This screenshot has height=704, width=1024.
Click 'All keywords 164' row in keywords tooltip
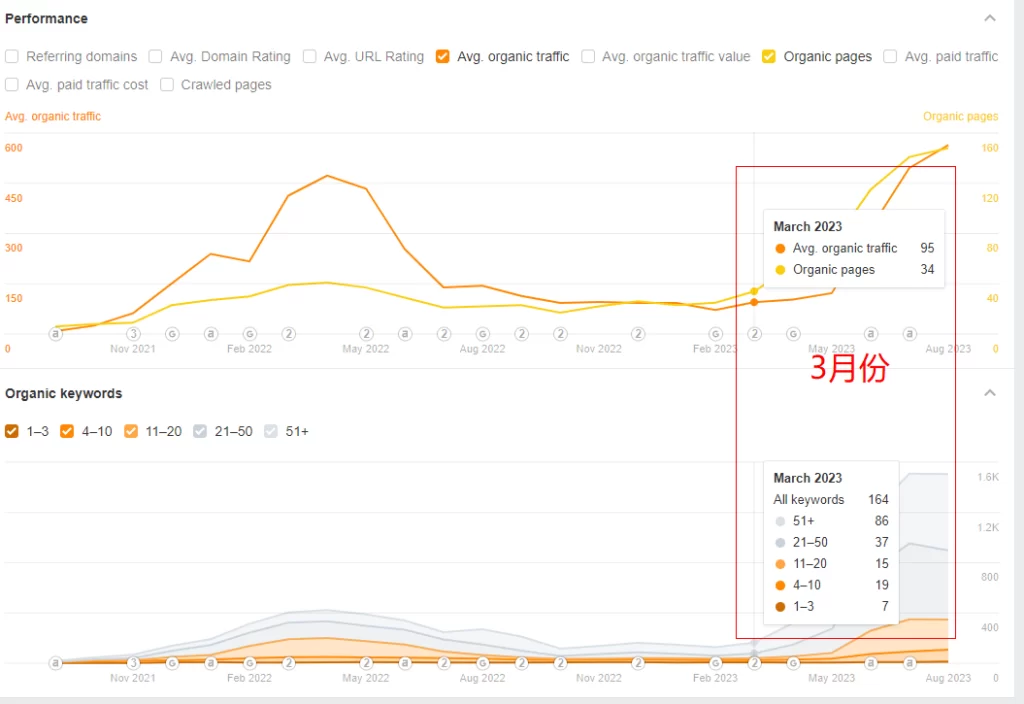(831, 500)
